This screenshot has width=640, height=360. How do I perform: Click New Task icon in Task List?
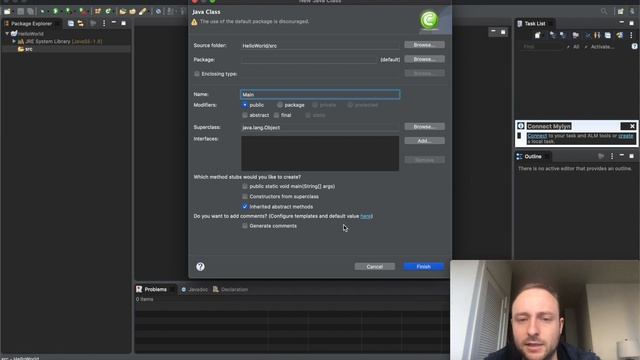coord(538,36)
